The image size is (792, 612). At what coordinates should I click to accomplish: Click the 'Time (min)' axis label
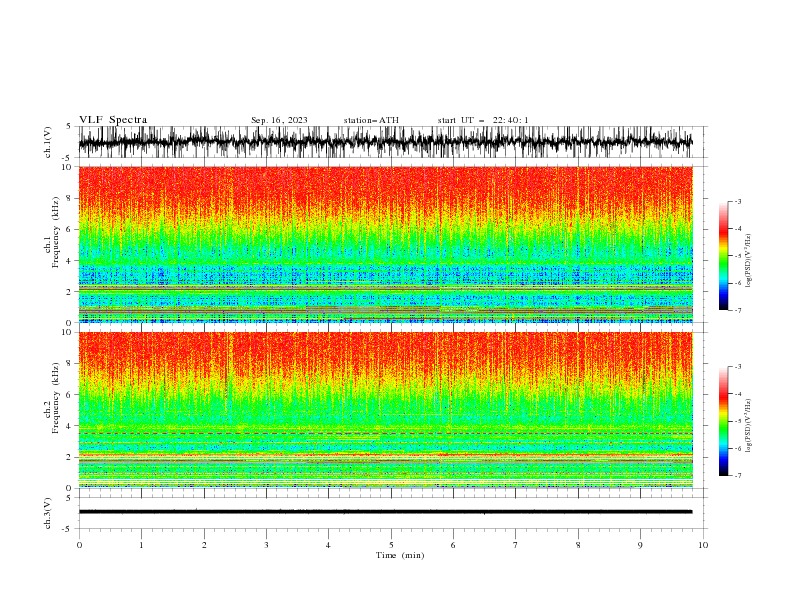tap(400, 555)
